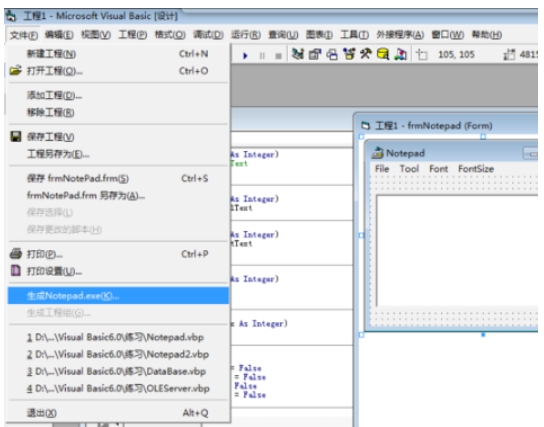Screen dimensions: 544x427
Task: Open the Form Layout Window toolbar icon
Action: pyautogui.click(x=332, y=54)
